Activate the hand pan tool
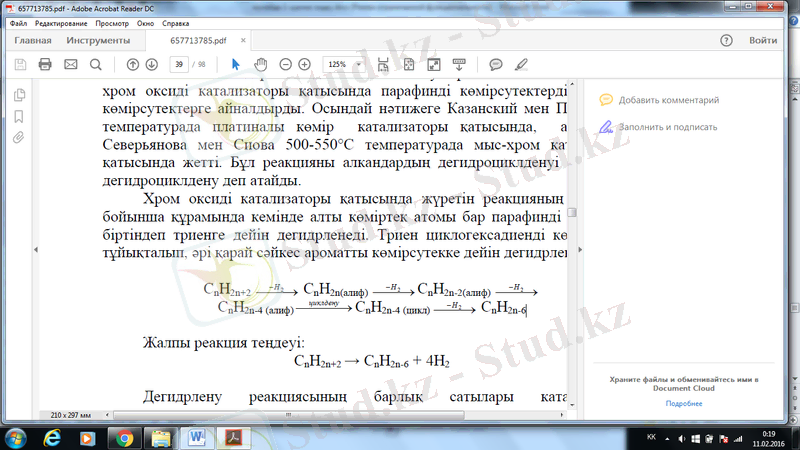Image resolution: width=800 pixels, height=450 pixels. click(x=260, y=64)
